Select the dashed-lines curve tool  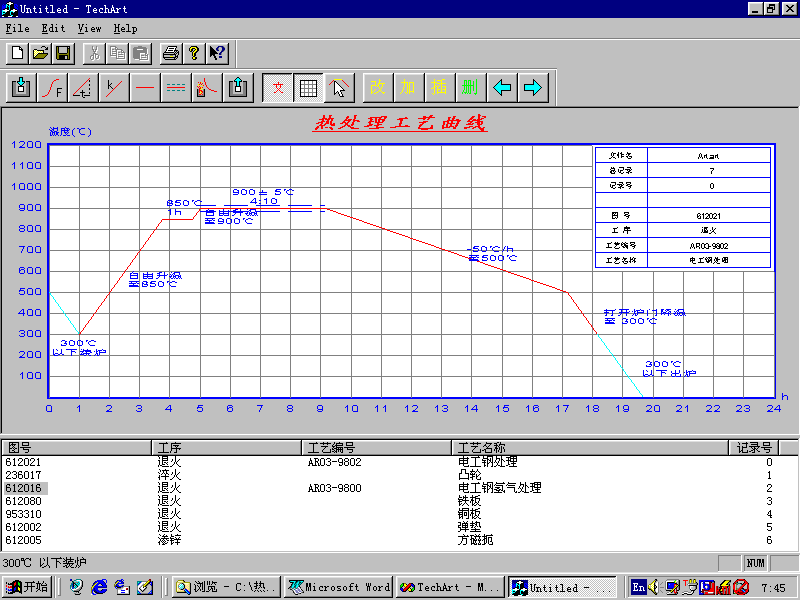(x=176, y=87)
